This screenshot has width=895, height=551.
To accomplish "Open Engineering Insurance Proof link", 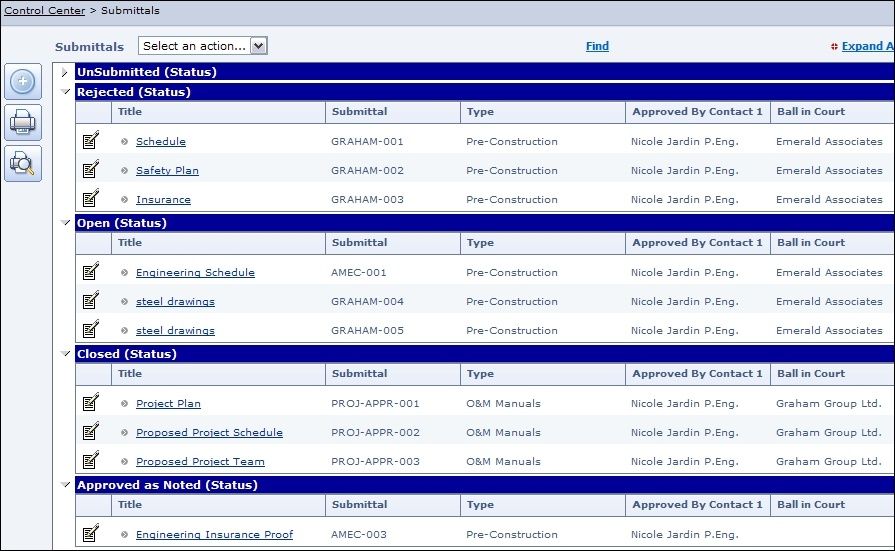I will click(x=214, y=535).
